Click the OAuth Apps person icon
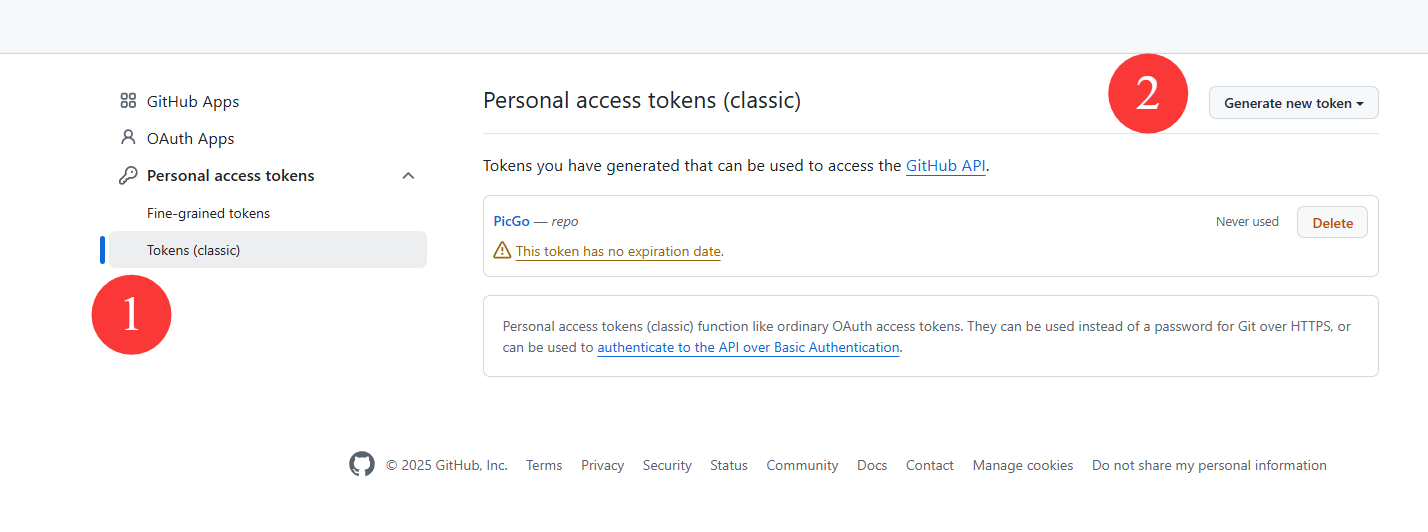Viewport: 1428px width, 532px height. [128, 138]
